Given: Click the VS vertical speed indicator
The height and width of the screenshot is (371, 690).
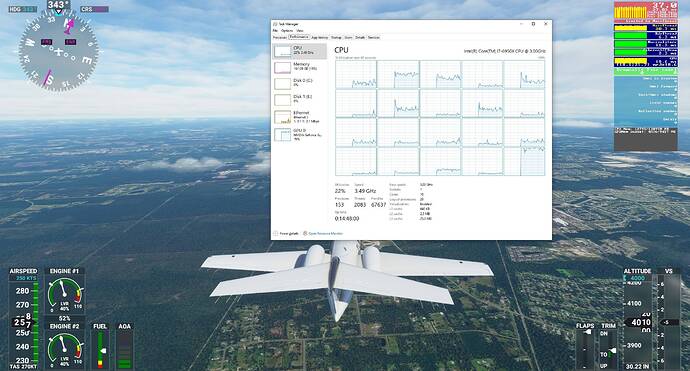Looking at the screenshot, I should pyautogui.click(x=668, y=319).
